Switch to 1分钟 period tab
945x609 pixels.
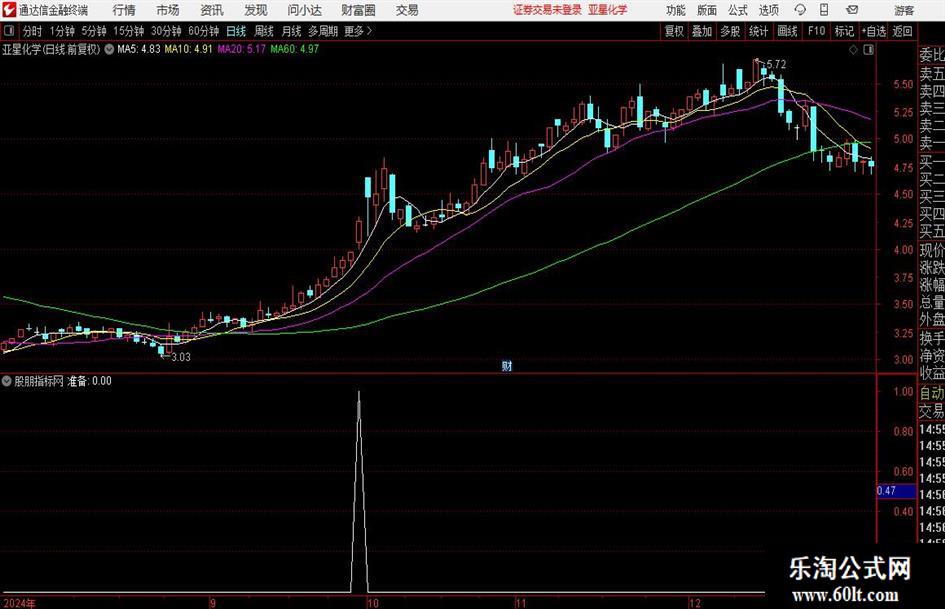coord(62,31)
